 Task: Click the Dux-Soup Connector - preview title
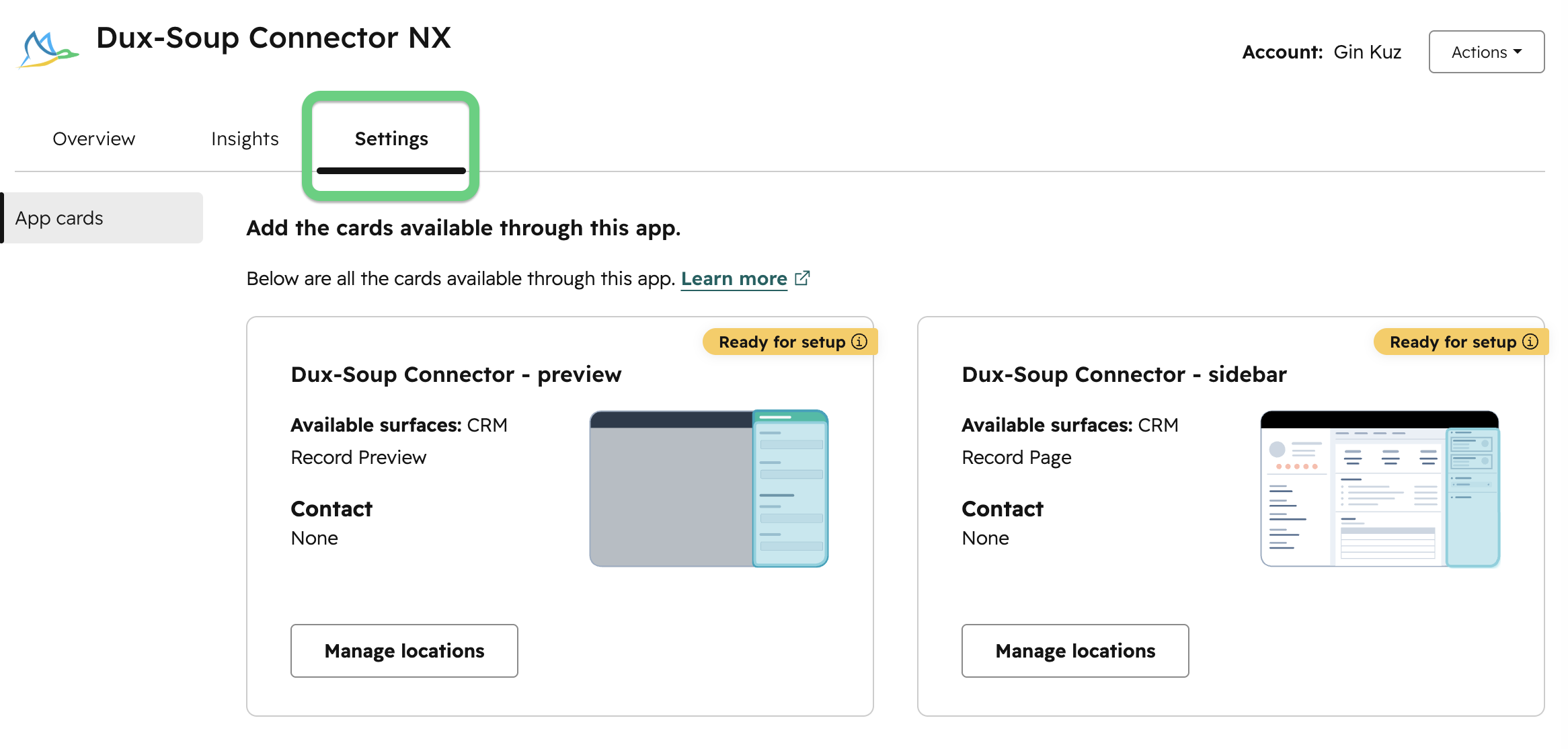pyautogui.click(x=456, y=374)
